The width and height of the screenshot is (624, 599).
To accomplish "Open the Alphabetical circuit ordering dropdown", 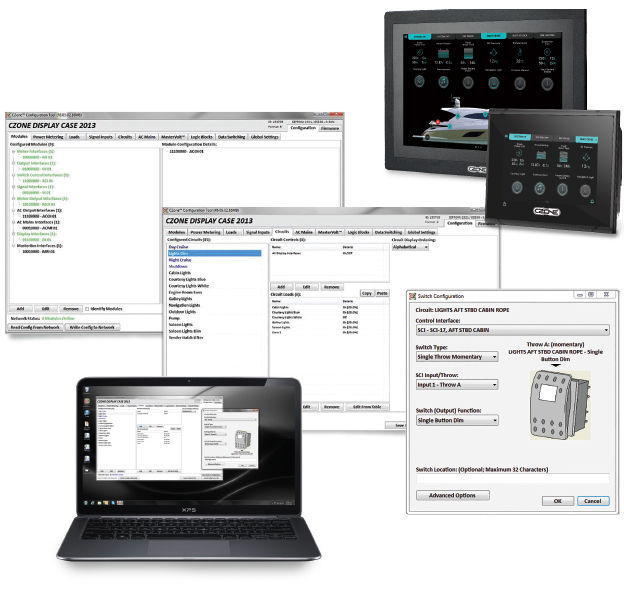I will (x=410, y=247).
